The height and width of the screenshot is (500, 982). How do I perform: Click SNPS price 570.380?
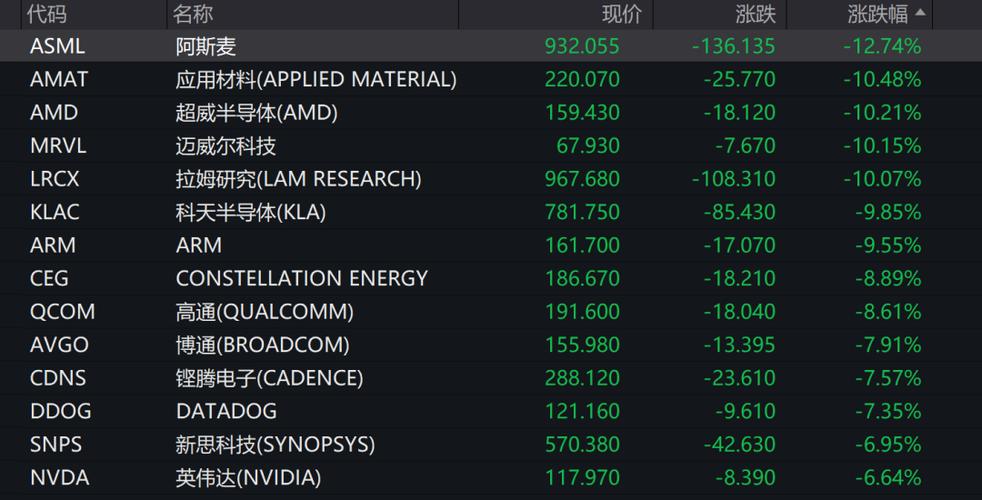(x=582, y=444)
